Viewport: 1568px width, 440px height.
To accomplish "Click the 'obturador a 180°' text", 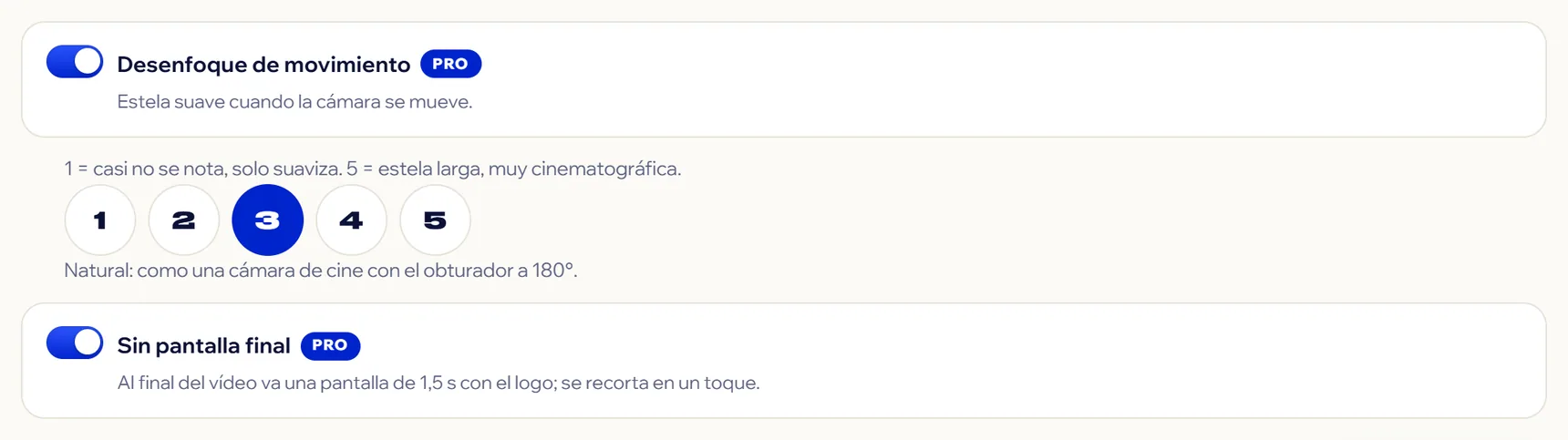I will (500, 271).
